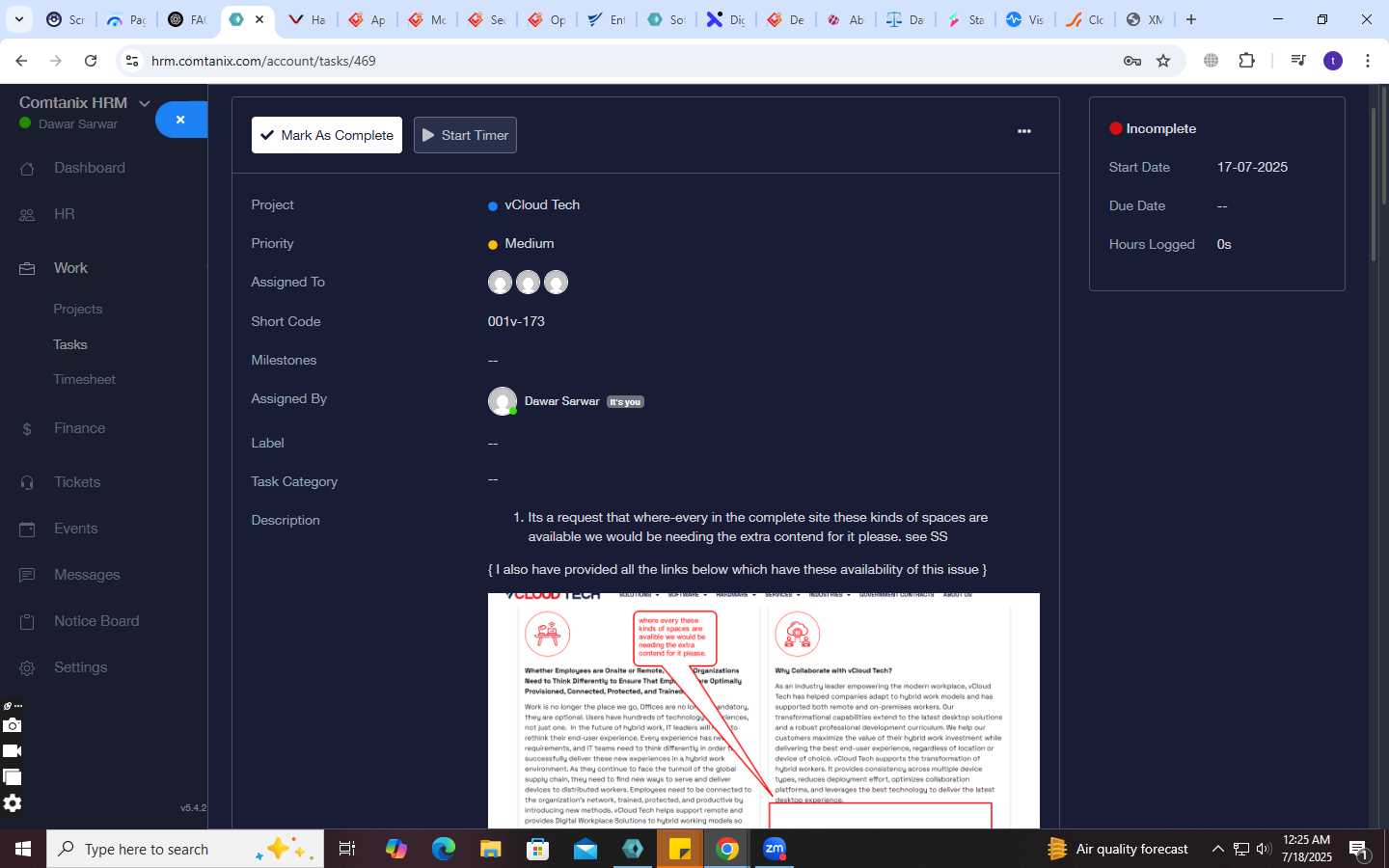Image resolution: width=1389 pixels, height=868 pixels.
Task: Open the Dashboard menu item
Action: point(90,168)
